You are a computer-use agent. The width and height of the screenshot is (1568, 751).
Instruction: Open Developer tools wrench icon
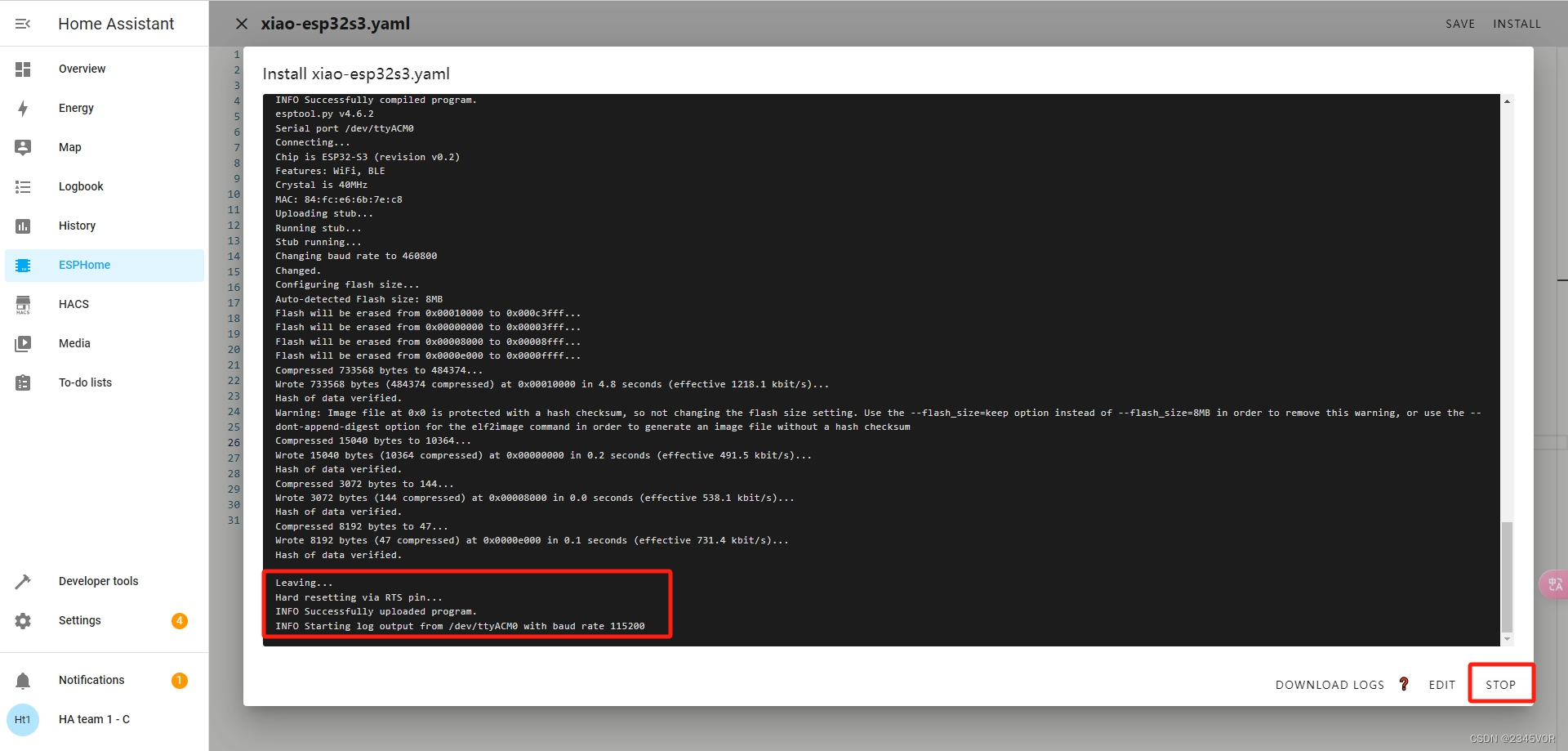point(23,581)
